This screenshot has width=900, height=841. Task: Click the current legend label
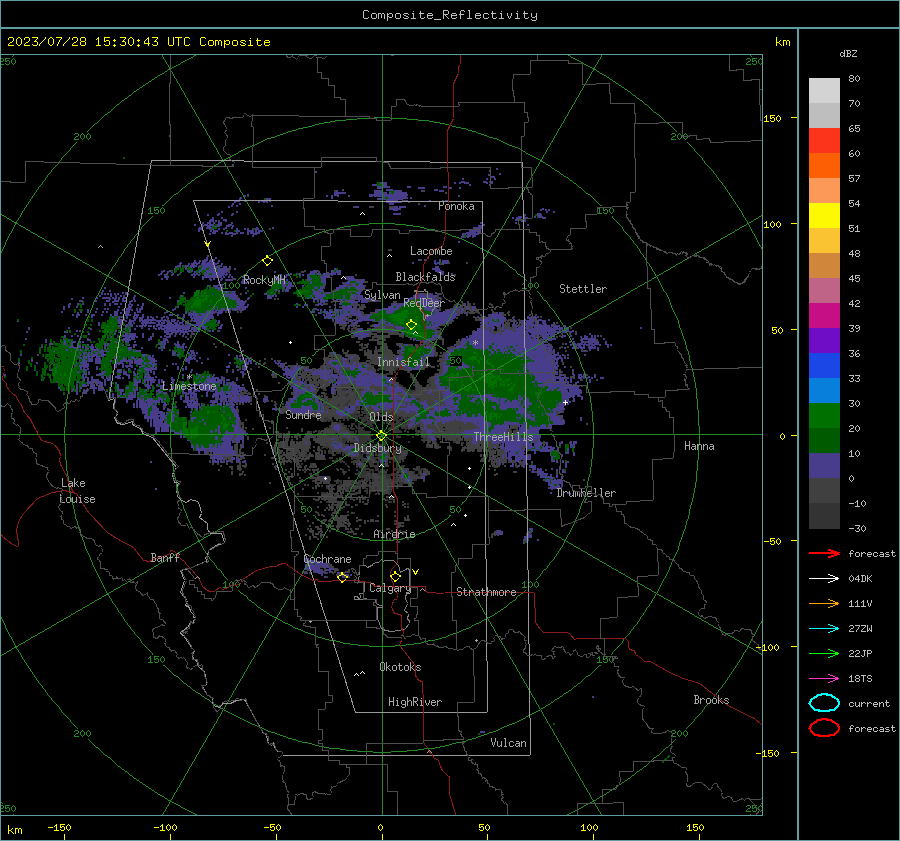point(869,704)
